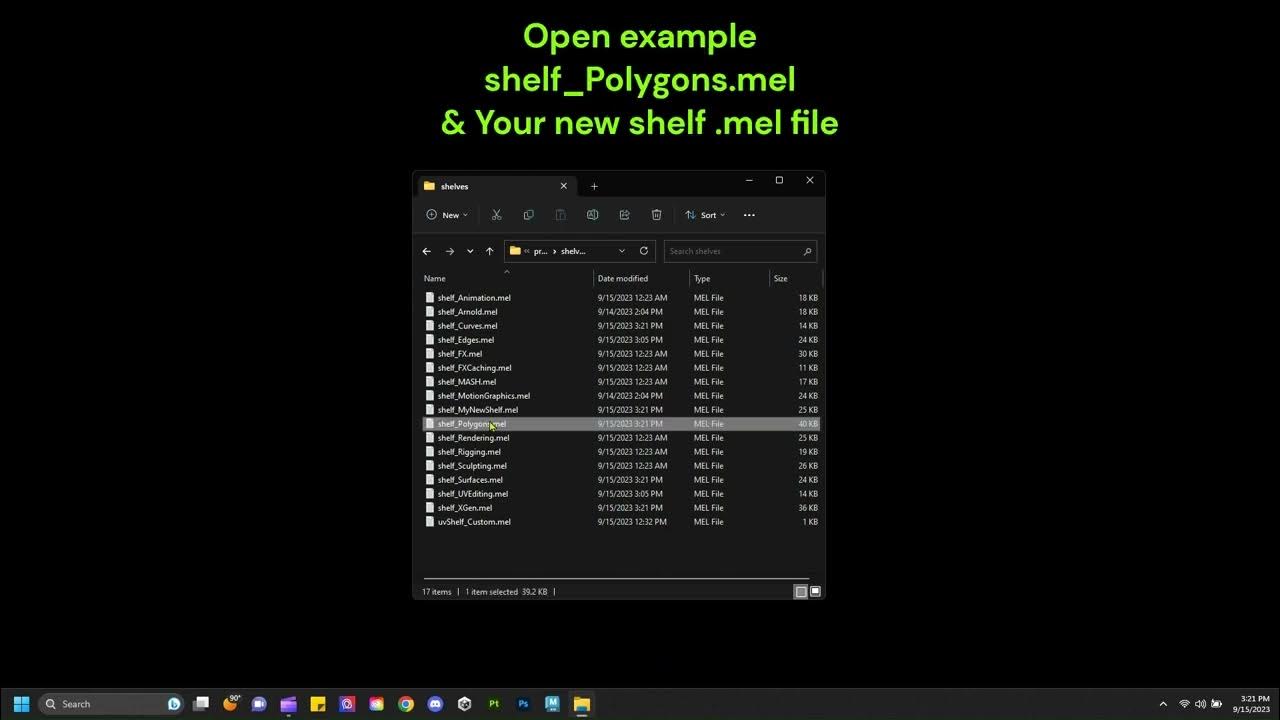The image size is (1280, 720).
Task: Open the New item dropdown
Action: (447, 215)
